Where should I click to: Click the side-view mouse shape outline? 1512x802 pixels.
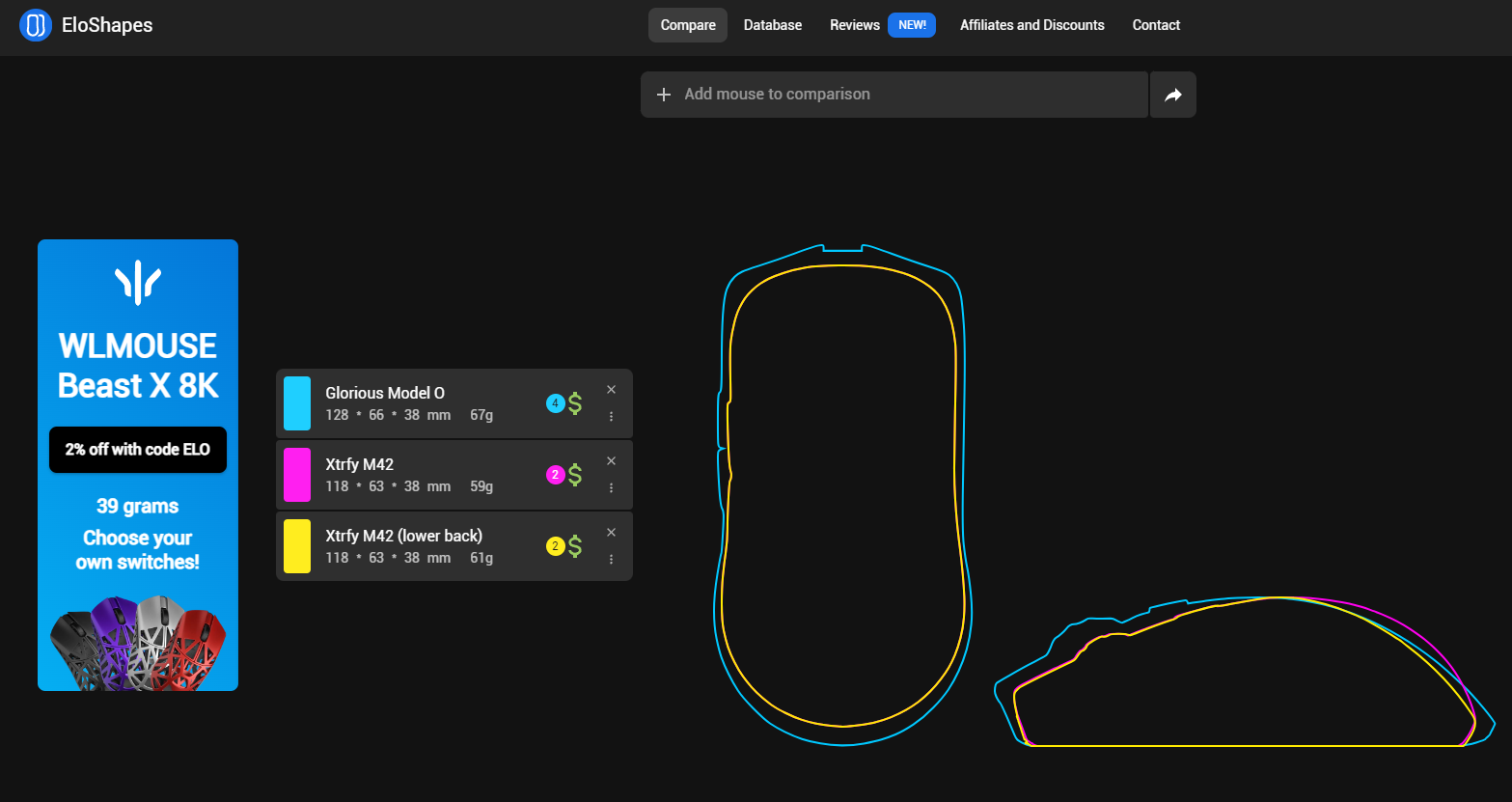1245,672
